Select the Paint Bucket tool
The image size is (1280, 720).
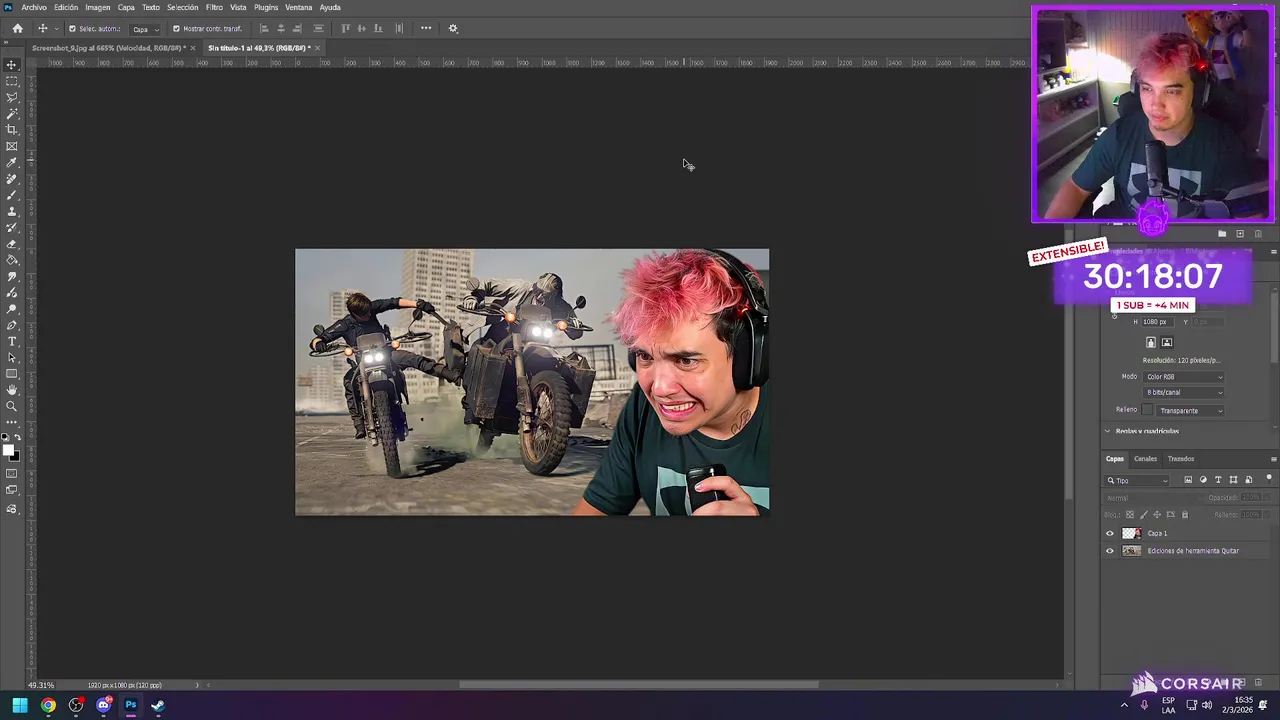[12, 259]
